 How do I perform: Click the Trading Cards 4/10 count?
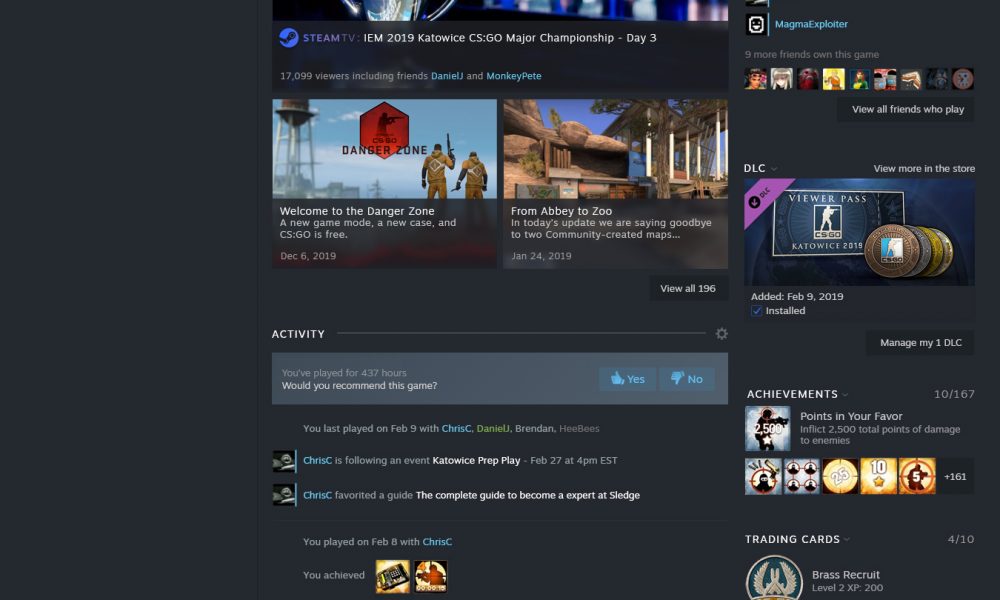point(960,539)
